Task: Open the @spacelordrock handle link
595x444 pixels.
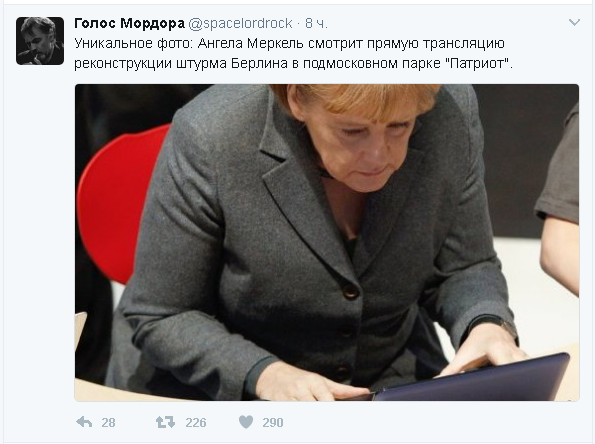Action: click(241, 23)
